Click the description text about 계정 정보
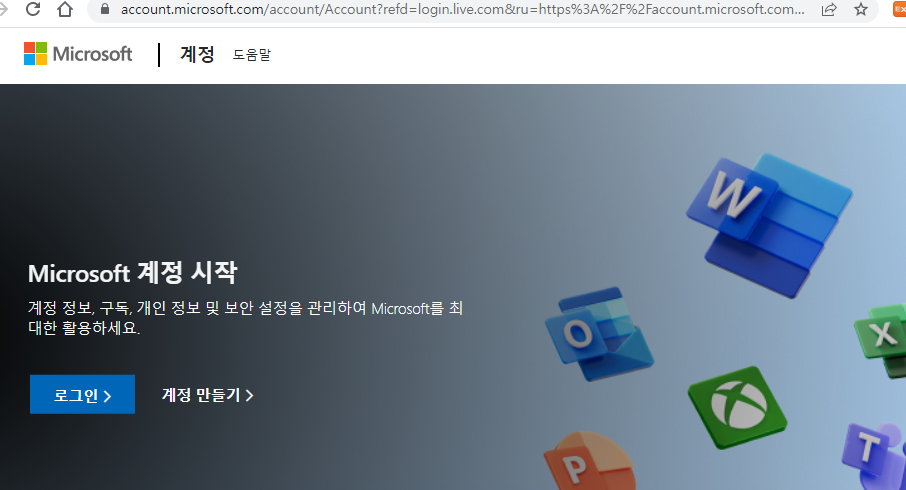The height and width of the screenshot is (490, 906). (x=246, y=318)
